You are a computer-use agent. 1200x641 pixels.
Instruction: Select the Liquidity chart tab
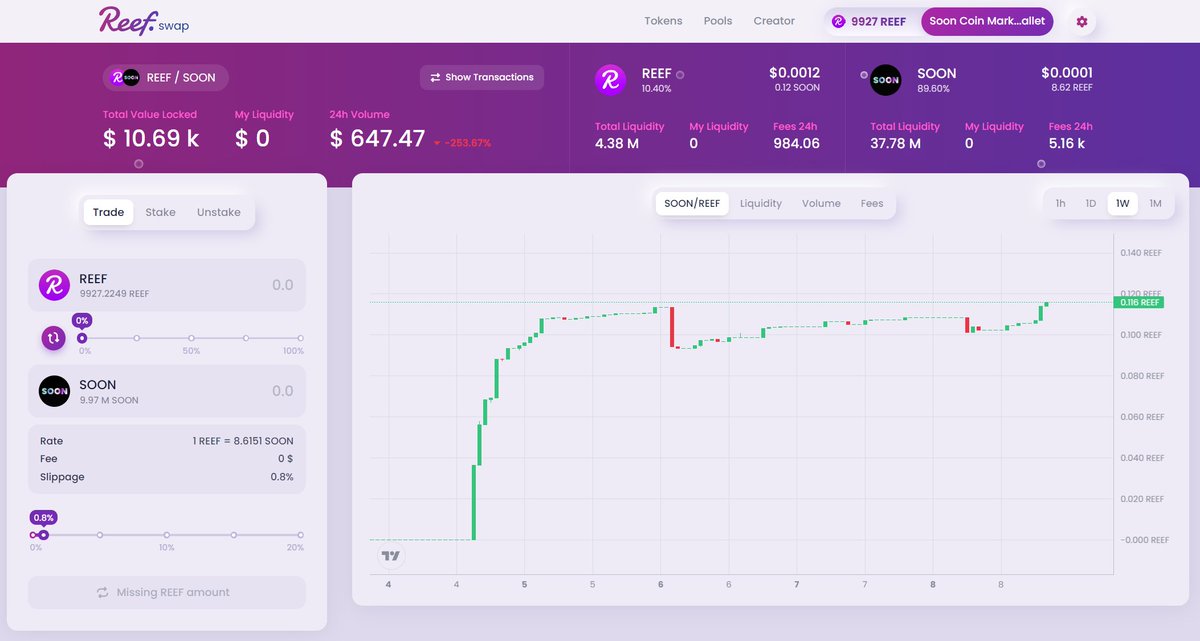point(761,203)
